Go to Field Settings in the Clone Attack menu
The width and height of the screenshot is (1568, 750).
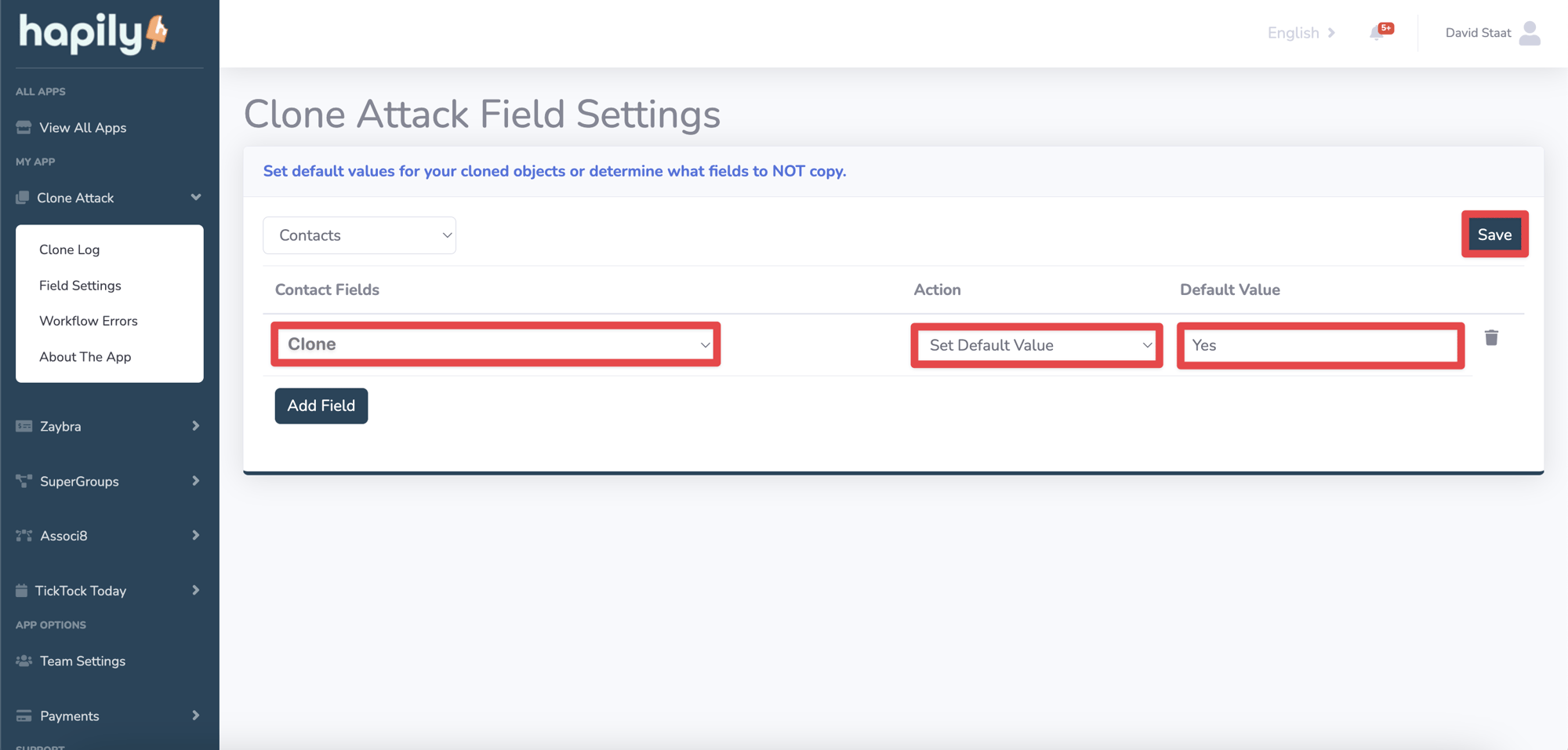[x=80, y=285]
